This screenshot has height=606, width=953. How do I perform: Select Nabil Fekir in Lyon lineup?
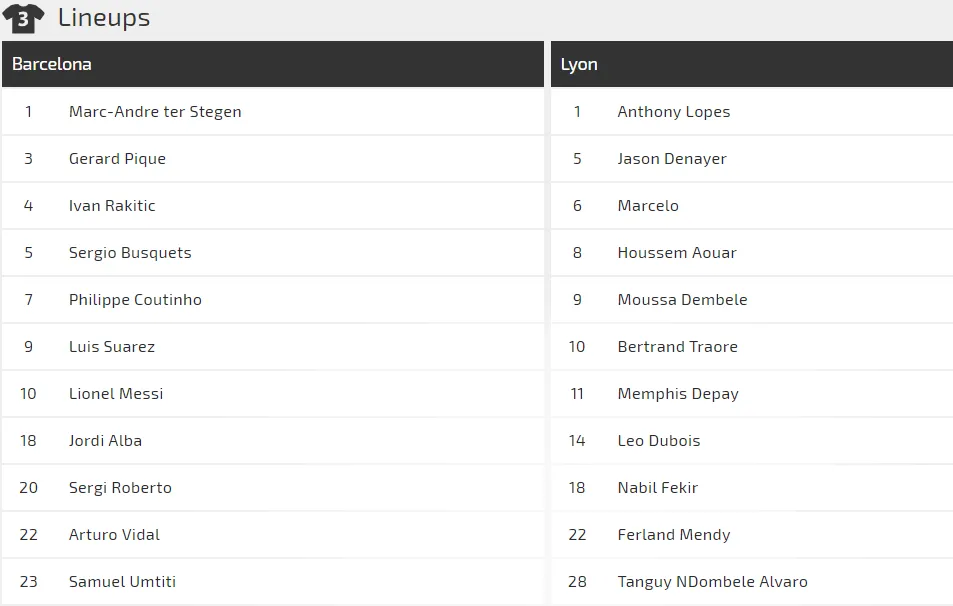[x=658, y=488]
